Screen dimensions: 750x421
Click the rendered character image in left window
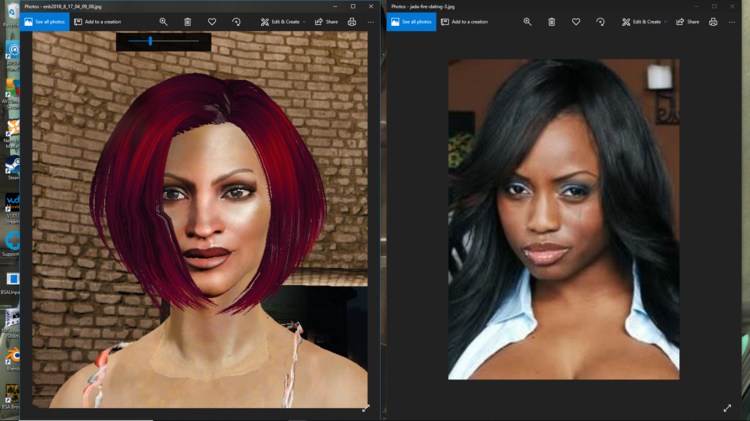[200, 220]
